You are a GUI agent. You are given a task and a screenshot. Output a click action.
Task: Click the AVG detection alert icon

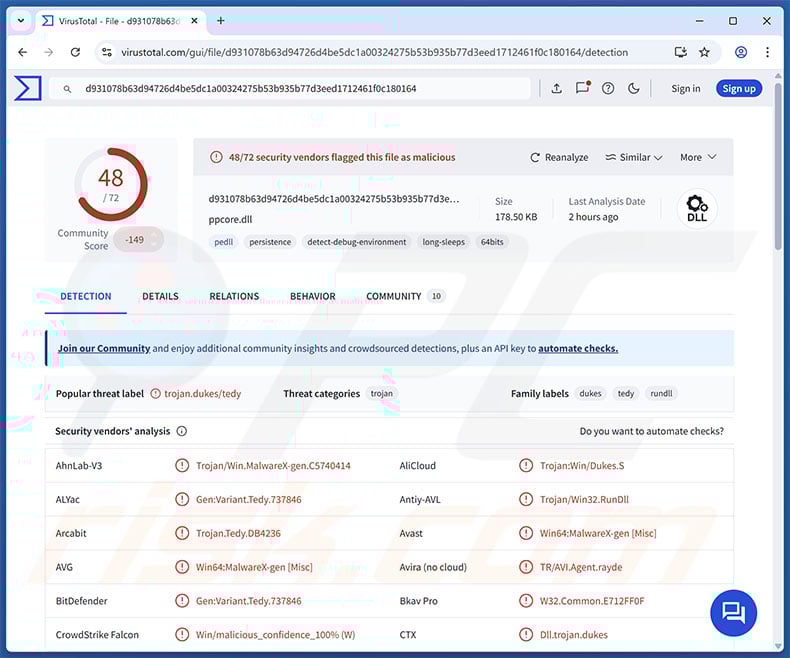(182, 567)
